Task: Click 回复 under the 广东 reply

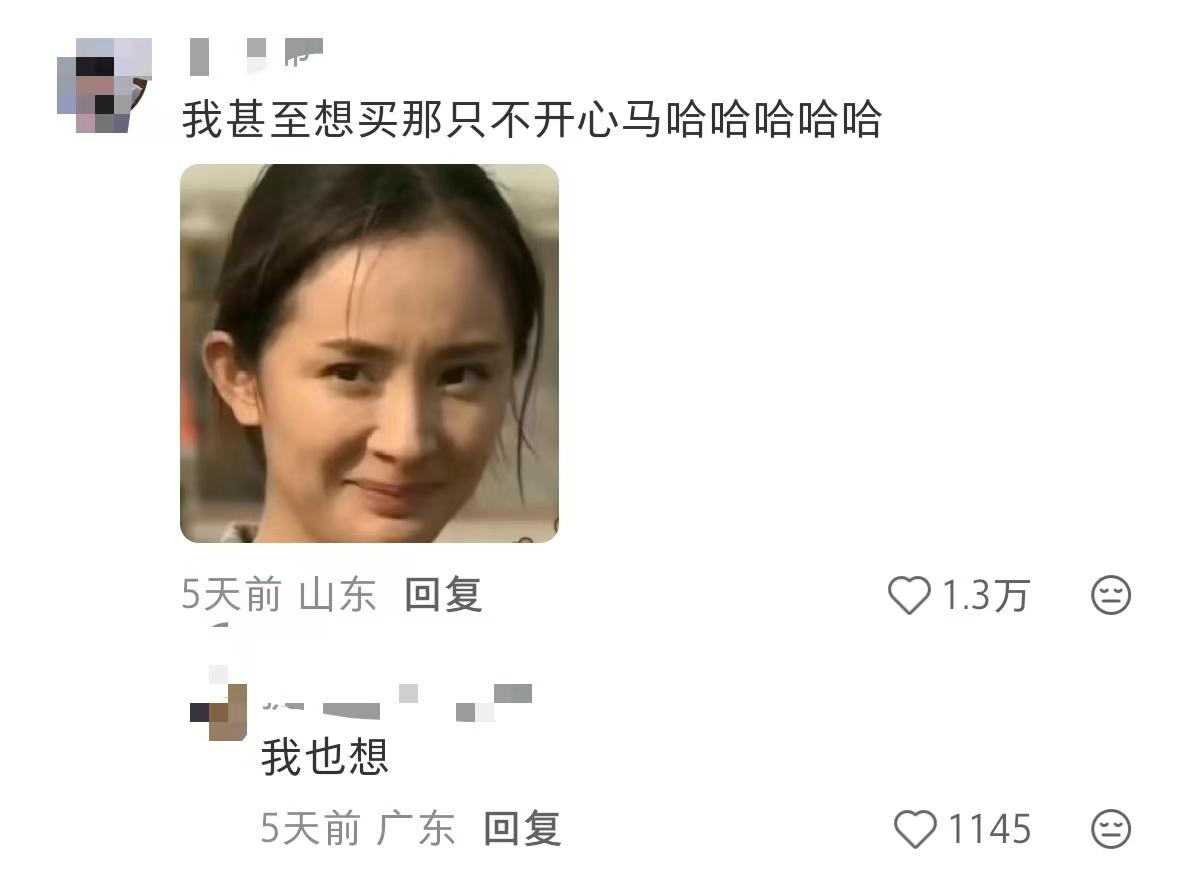Action: pyautogui.click(x=522, y=828)
